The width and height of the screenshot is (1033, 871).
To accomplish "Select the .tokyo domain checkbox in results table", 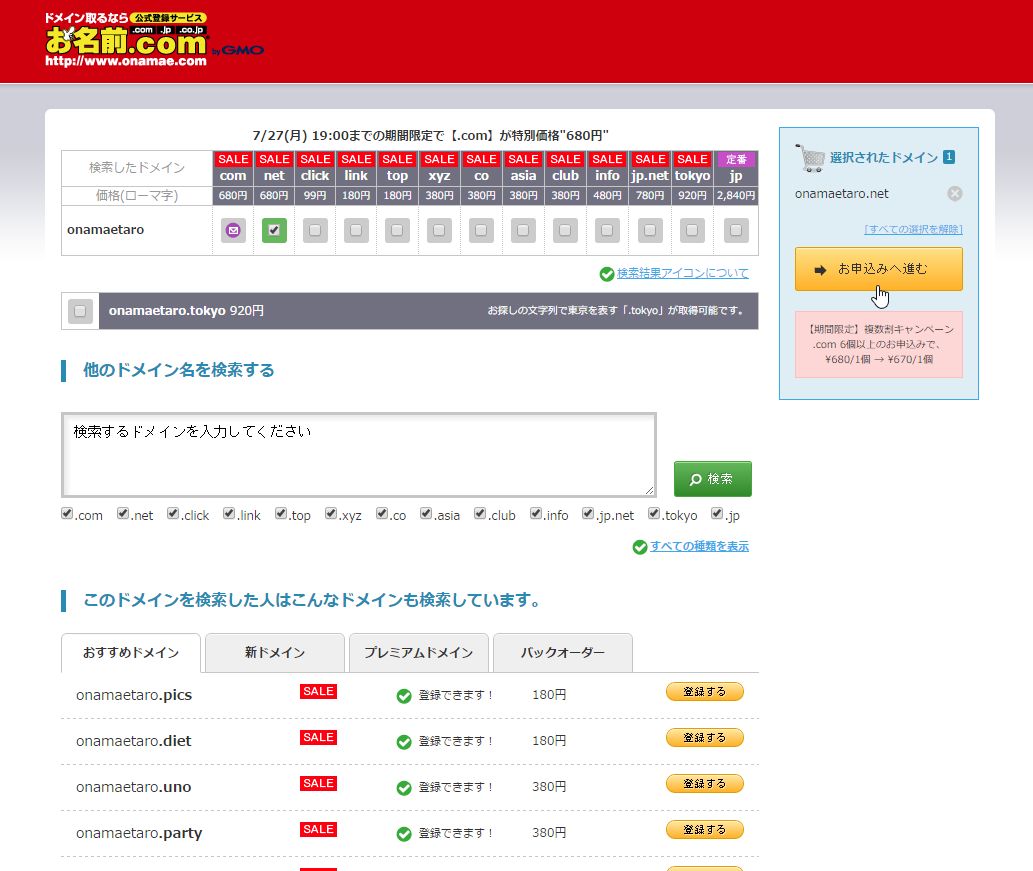I will (692, 230).
